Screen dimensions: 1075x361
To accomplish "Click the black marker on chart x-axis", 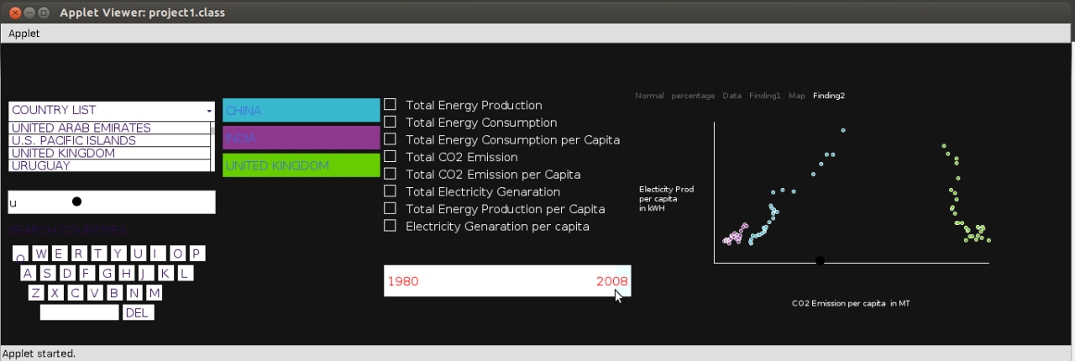I will tap(820, 261).
